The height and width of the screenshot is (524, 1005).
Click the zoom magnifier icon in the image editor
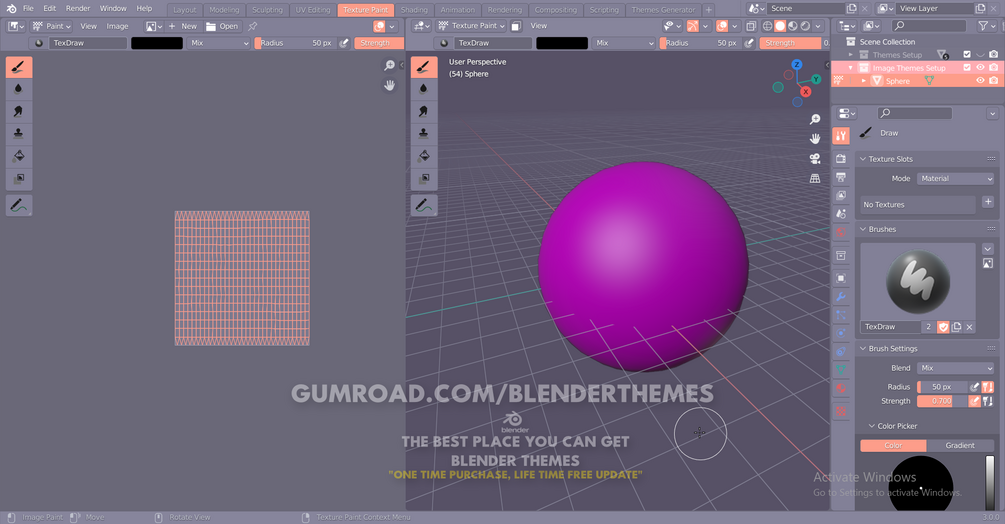click(389, 65)
